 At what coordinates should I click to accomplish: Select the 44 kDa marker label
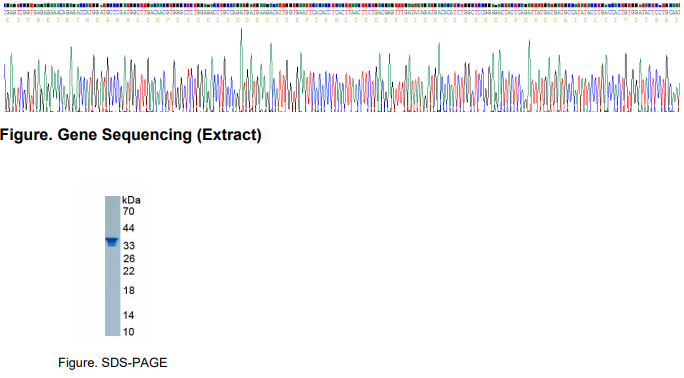pyautogui.click(x=128, y=228)
